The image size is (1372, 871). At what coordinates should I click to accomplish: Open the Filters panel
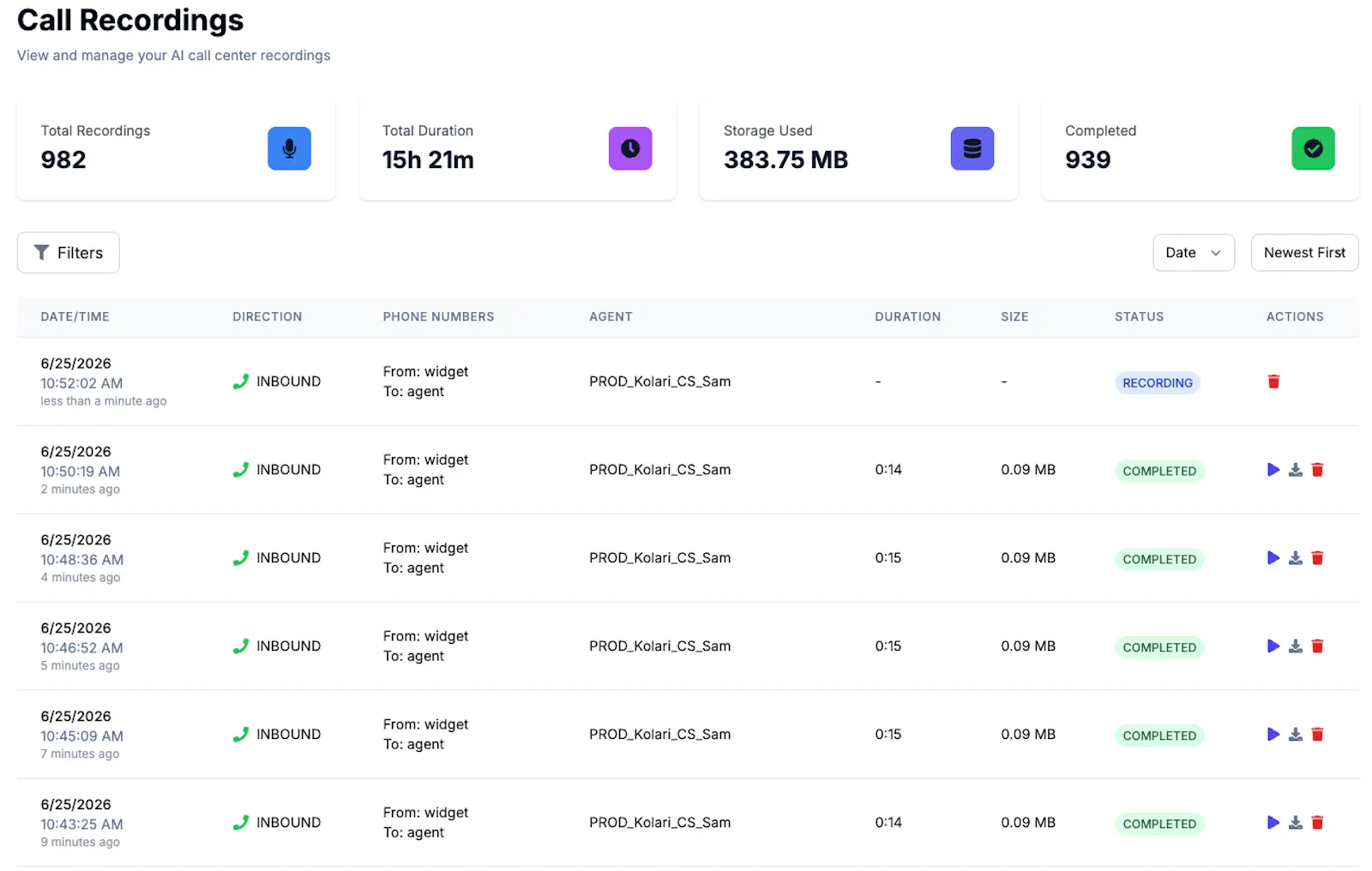click(69, 253)
